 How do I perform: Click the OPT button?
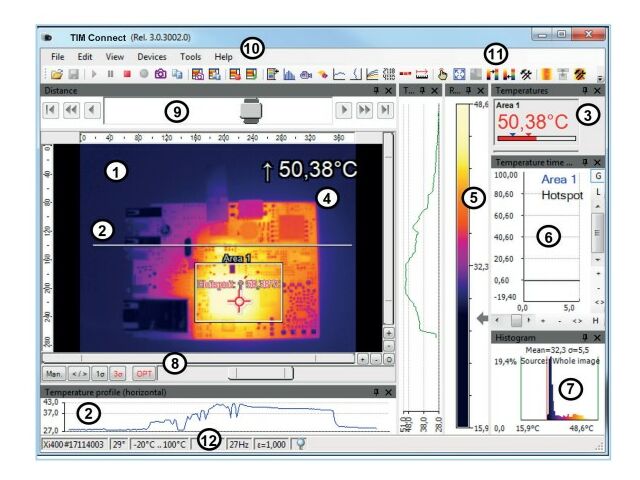(145, 372)
